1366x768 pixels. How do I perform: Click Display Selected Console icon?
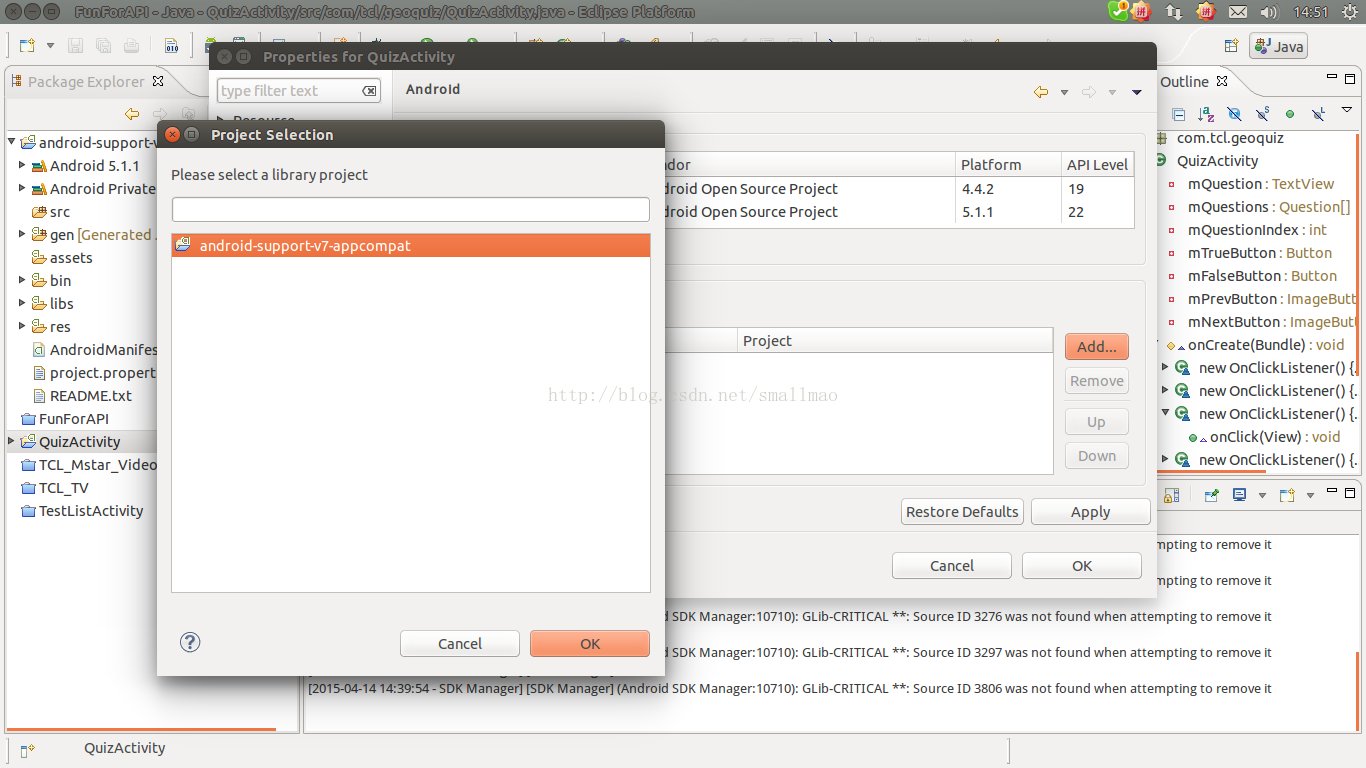point(1239,495)
